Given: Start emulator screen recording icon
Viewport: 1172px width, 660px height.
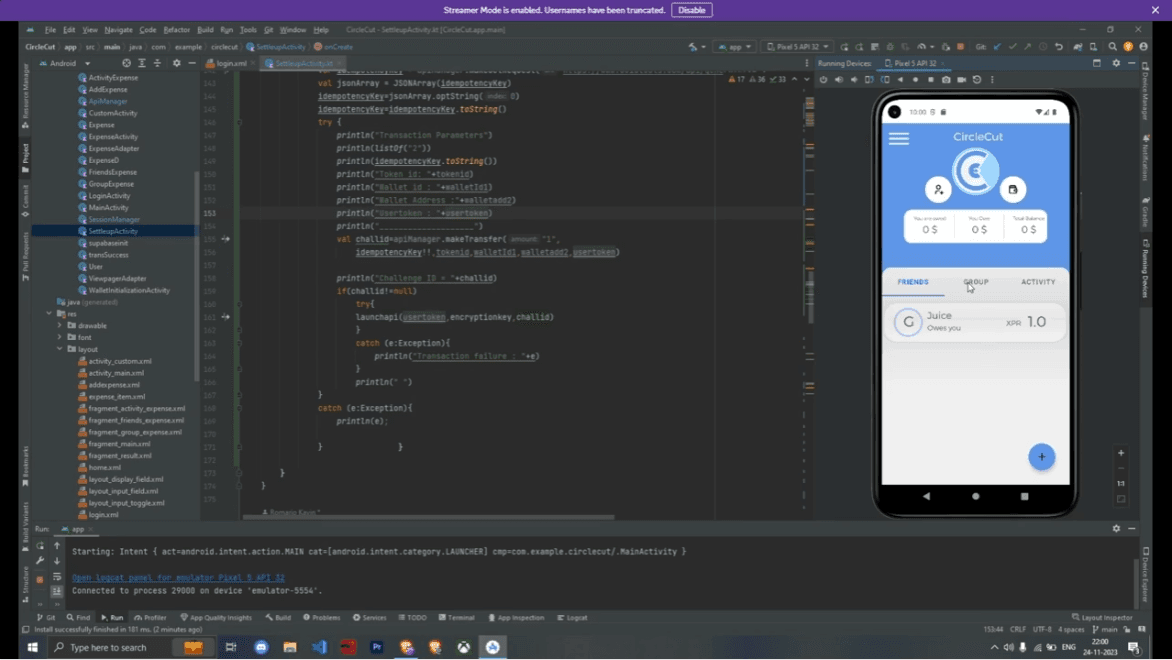Looking at the screenshot, I should tap(961, 80).
